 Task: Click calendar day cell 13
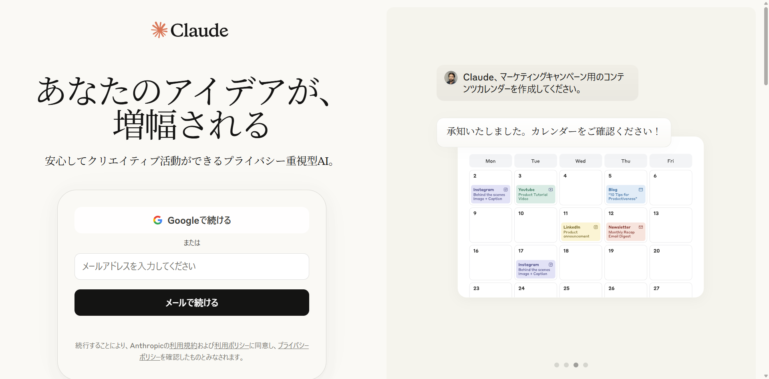pyautogui.click(x=670, y=225)
